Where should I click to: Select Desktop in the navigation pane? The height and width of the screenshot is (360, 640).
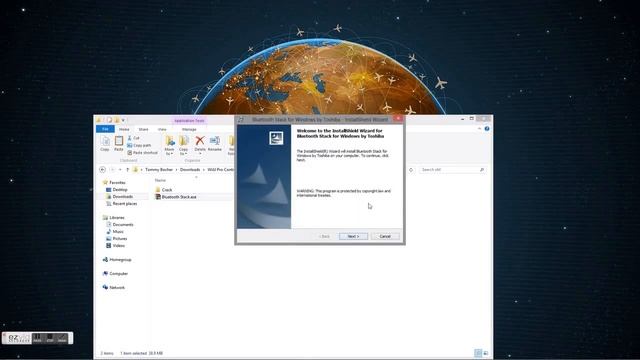(x=117, y=190)
